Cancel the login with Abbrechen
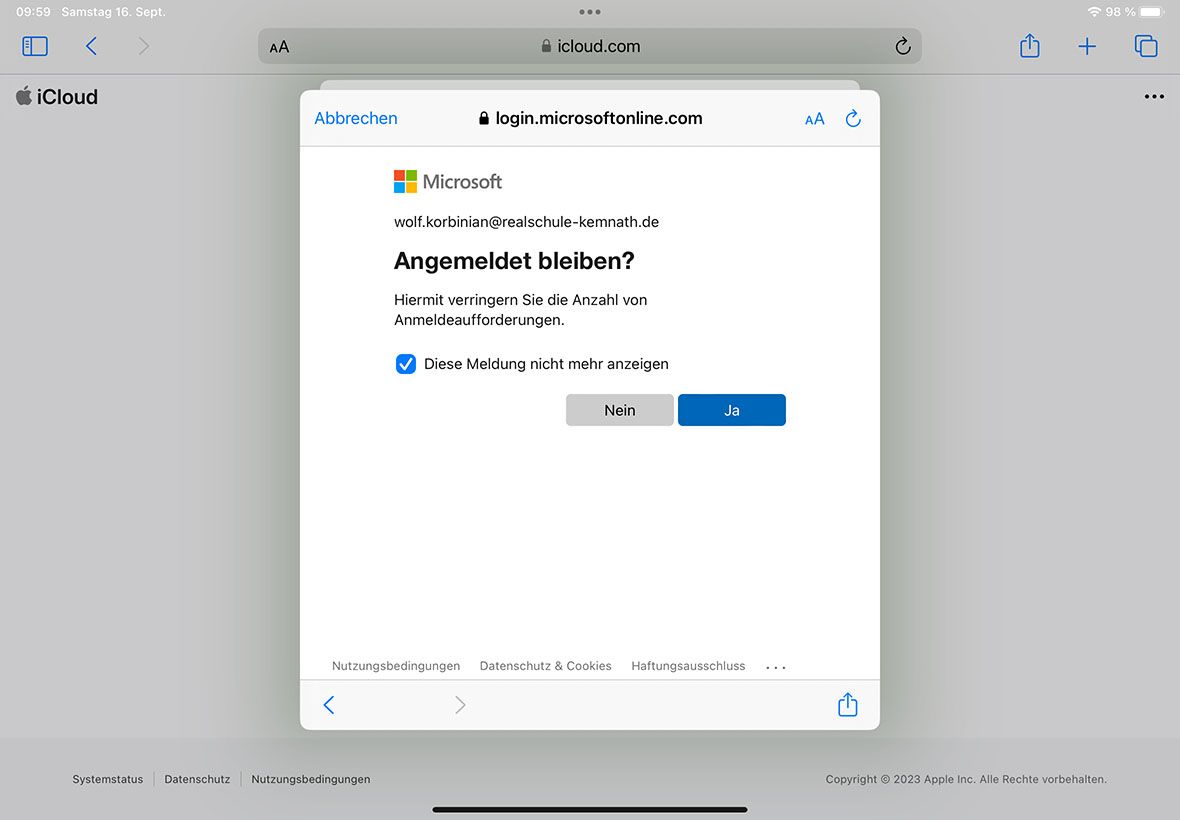The width and height of the screenshot is (1180, 820). point(356,118)
